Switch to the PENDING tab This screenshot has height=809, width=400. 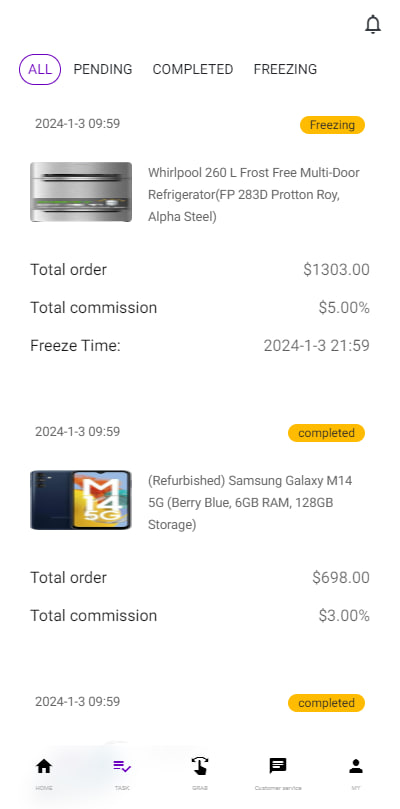(103, 69)
